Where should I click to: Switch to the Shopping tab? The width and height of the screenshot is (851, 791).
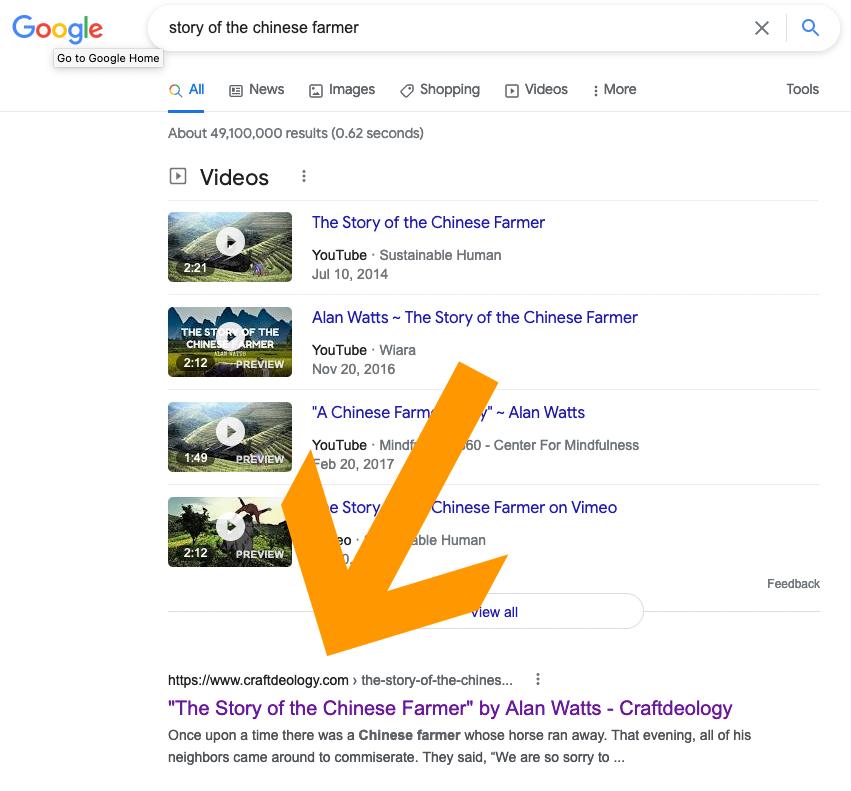pos(440,89)
